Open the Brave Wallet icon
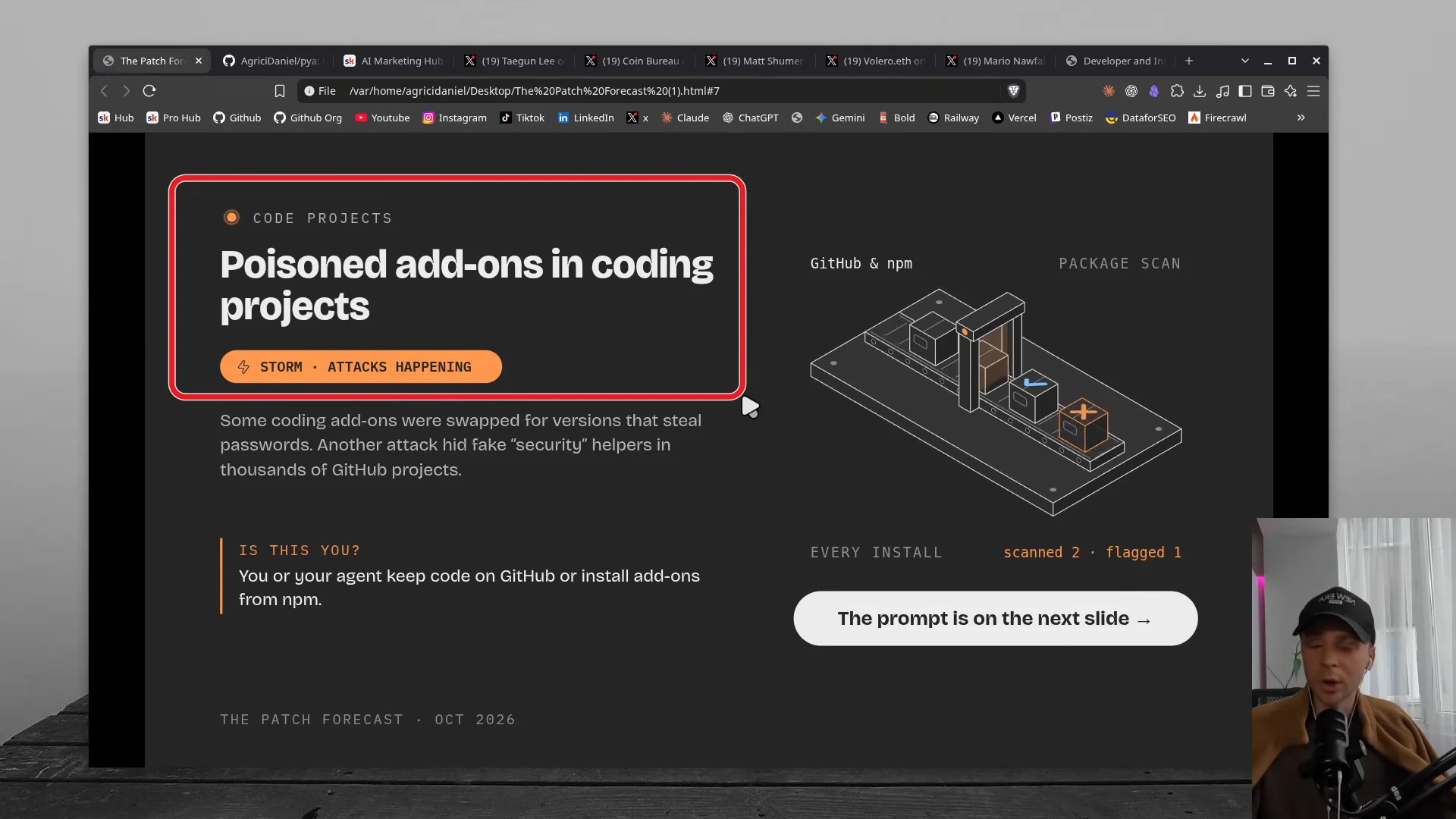This screenshot has height=819, width=1456. (x=1268, y=91)
